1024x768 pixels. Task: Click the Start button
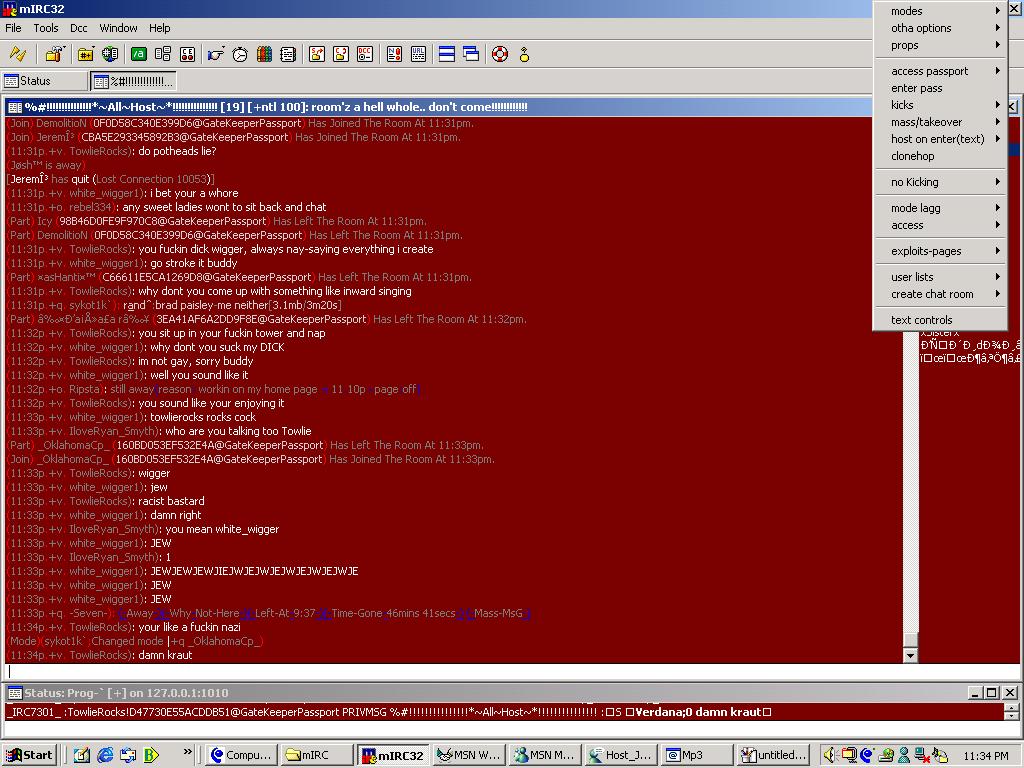coord(29,755)
